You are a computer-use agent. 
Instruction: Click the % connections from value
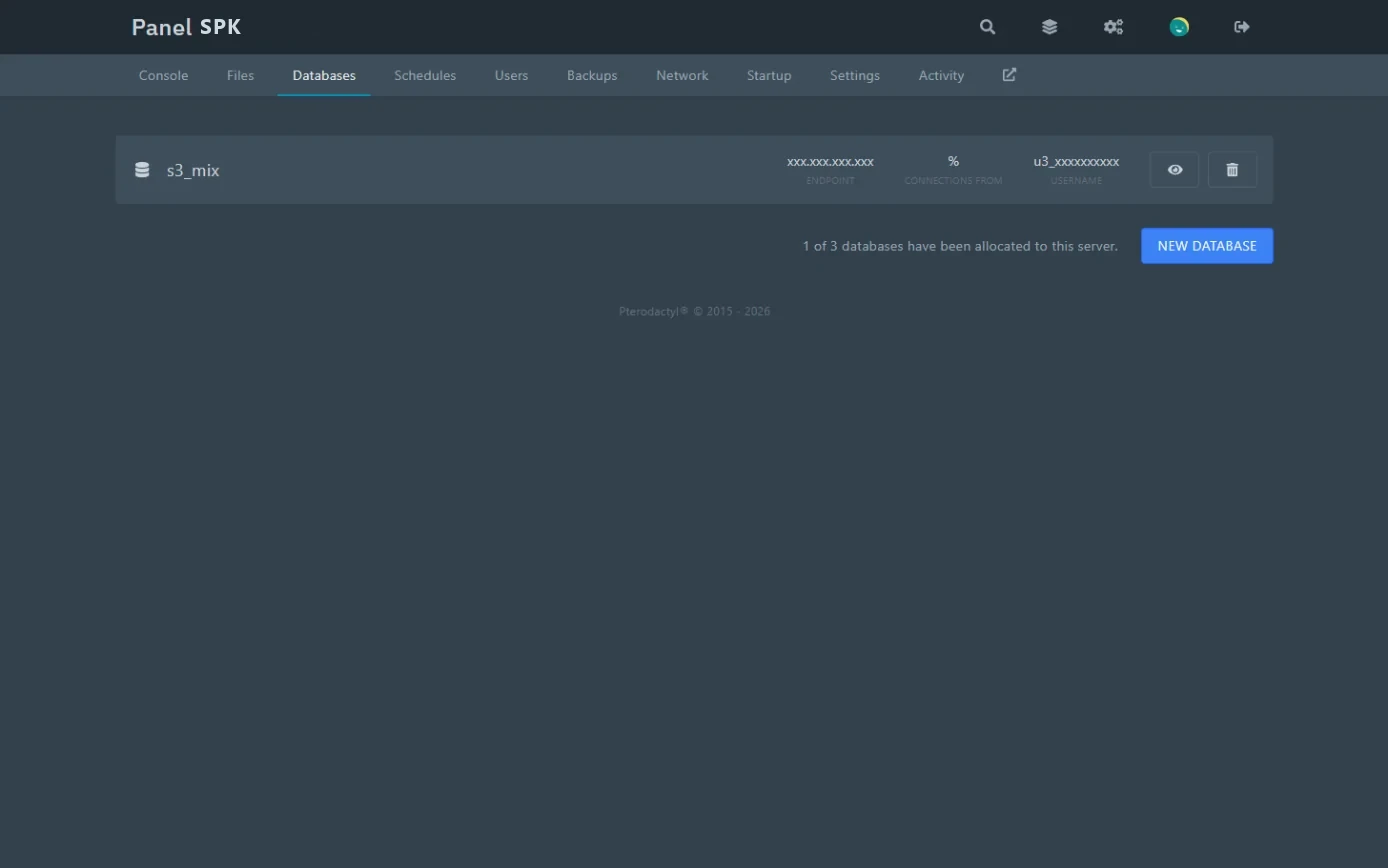click(953, 161)
